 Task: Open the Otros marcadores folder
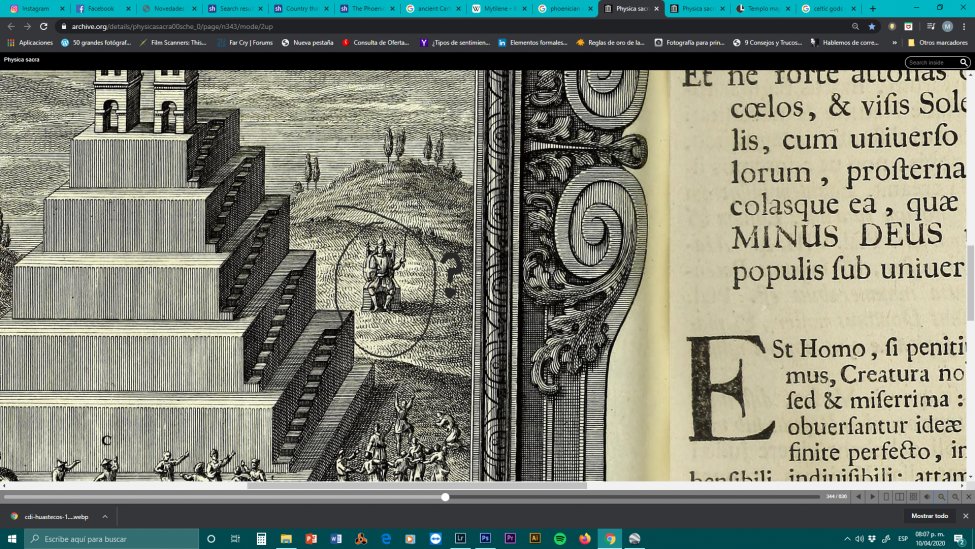pyautogui.click(x=937, y=43)
